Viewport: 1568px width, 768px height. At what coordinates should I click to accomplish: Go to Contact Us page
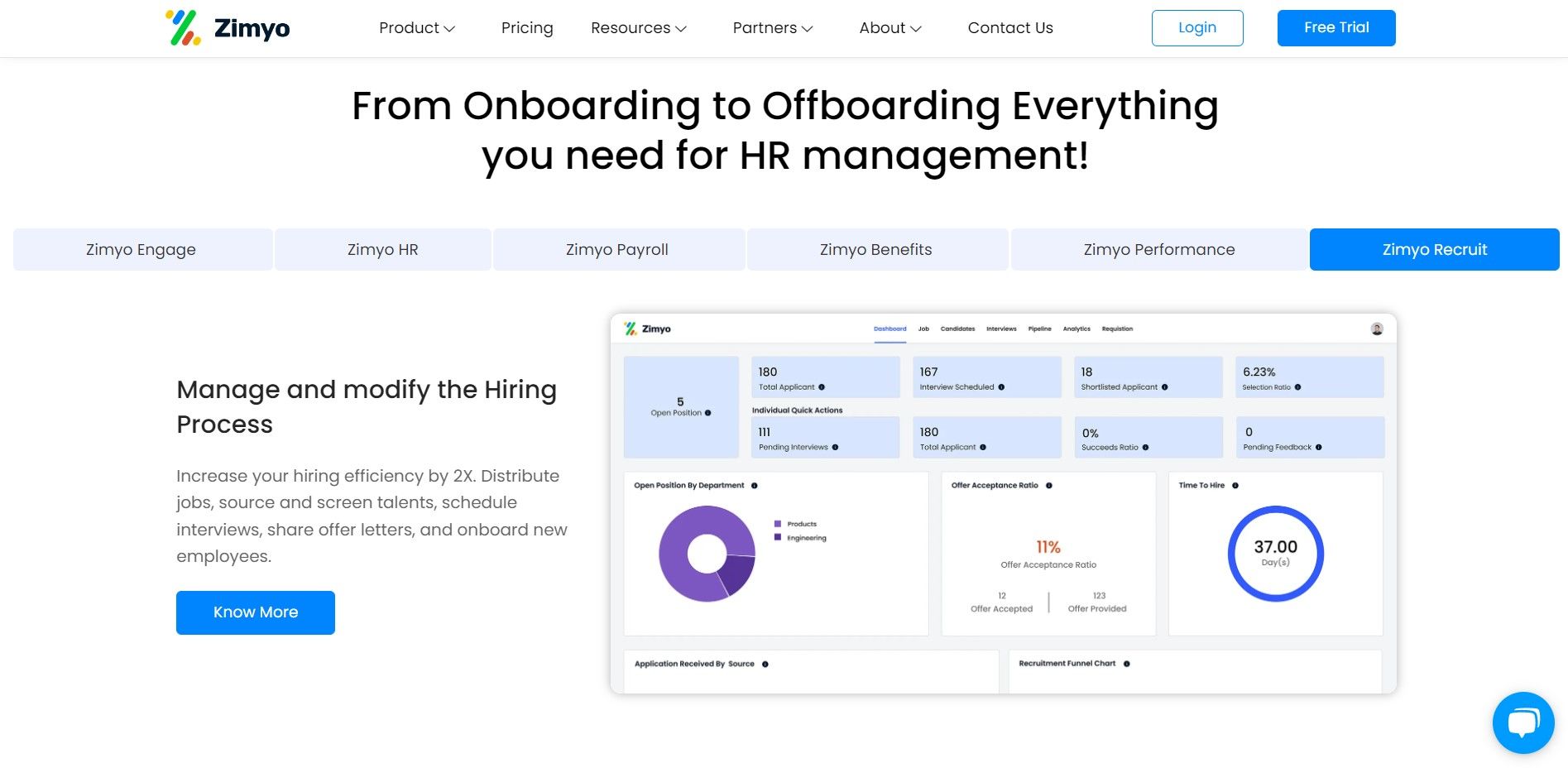point(1010,28)
